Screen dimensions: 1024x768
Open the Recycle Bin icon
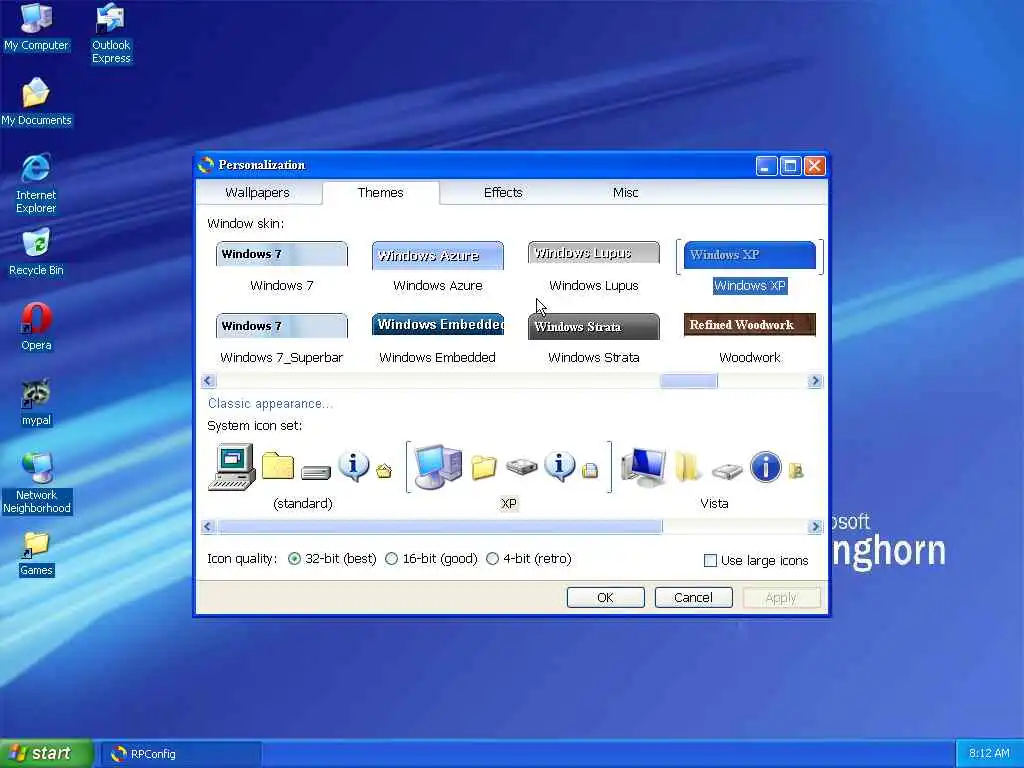click(36, 252)
